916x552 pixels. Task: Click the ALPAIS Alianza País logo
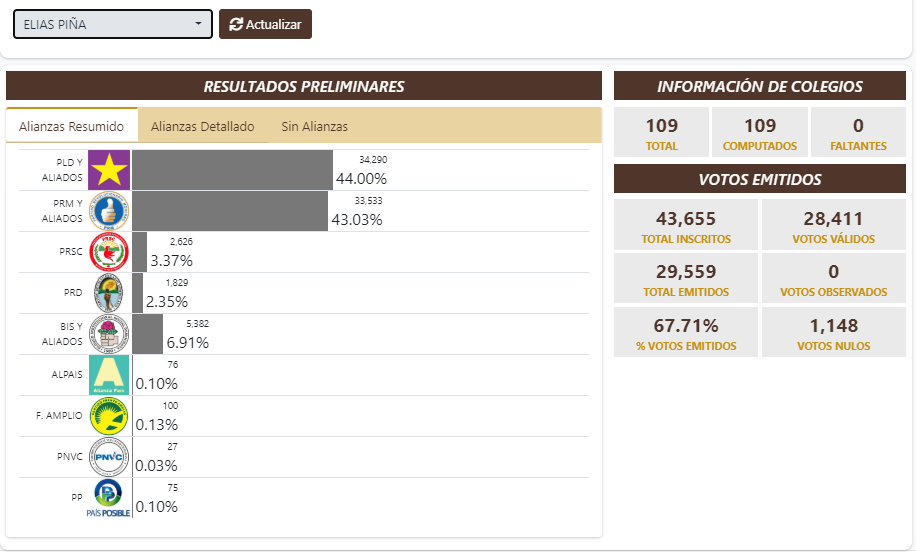(109, 375)
